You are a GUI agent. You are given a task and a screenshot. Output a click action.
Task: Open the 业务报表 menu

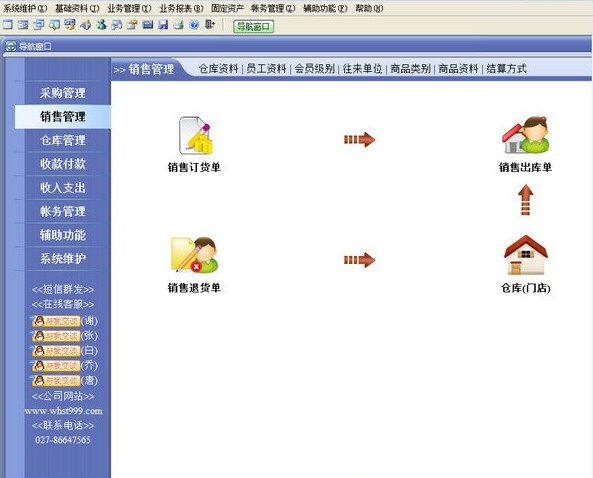182,8
